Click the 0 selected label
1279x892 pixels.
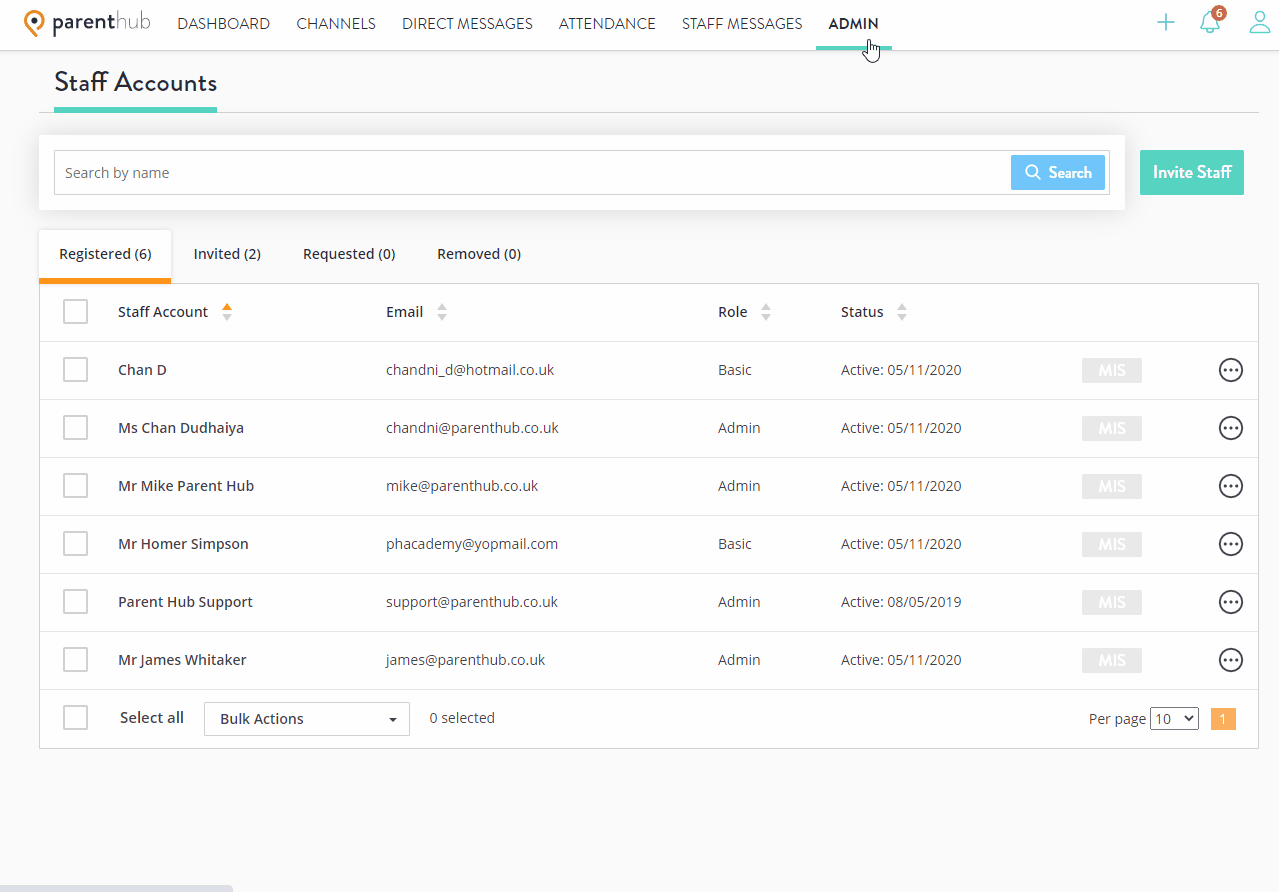pyautogui.click(x=462, y=718)
